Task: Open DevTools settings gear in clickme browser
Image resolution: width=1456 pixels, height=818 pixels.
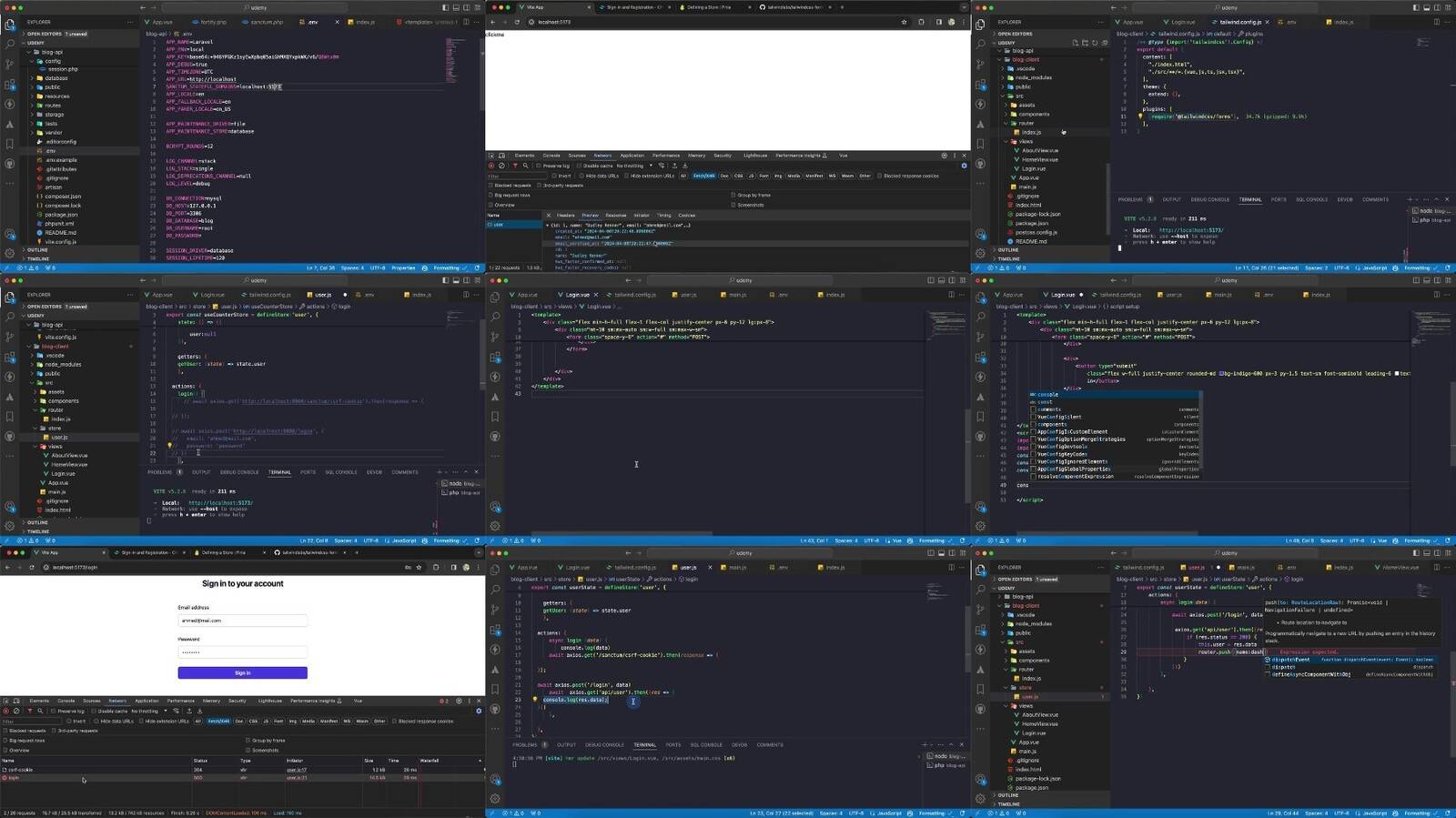Action: [x=945, y=156]
